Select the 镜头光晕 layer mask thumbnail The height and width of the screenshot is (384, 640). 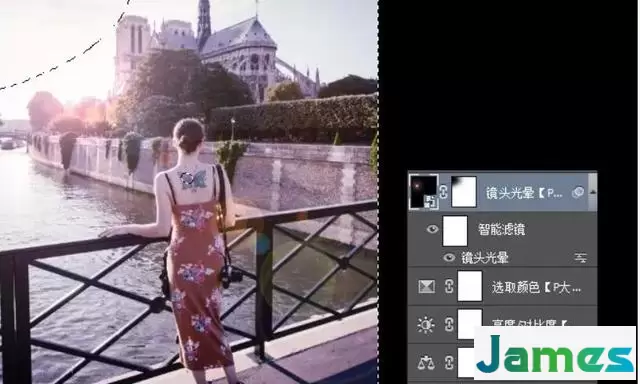[464, 191]
